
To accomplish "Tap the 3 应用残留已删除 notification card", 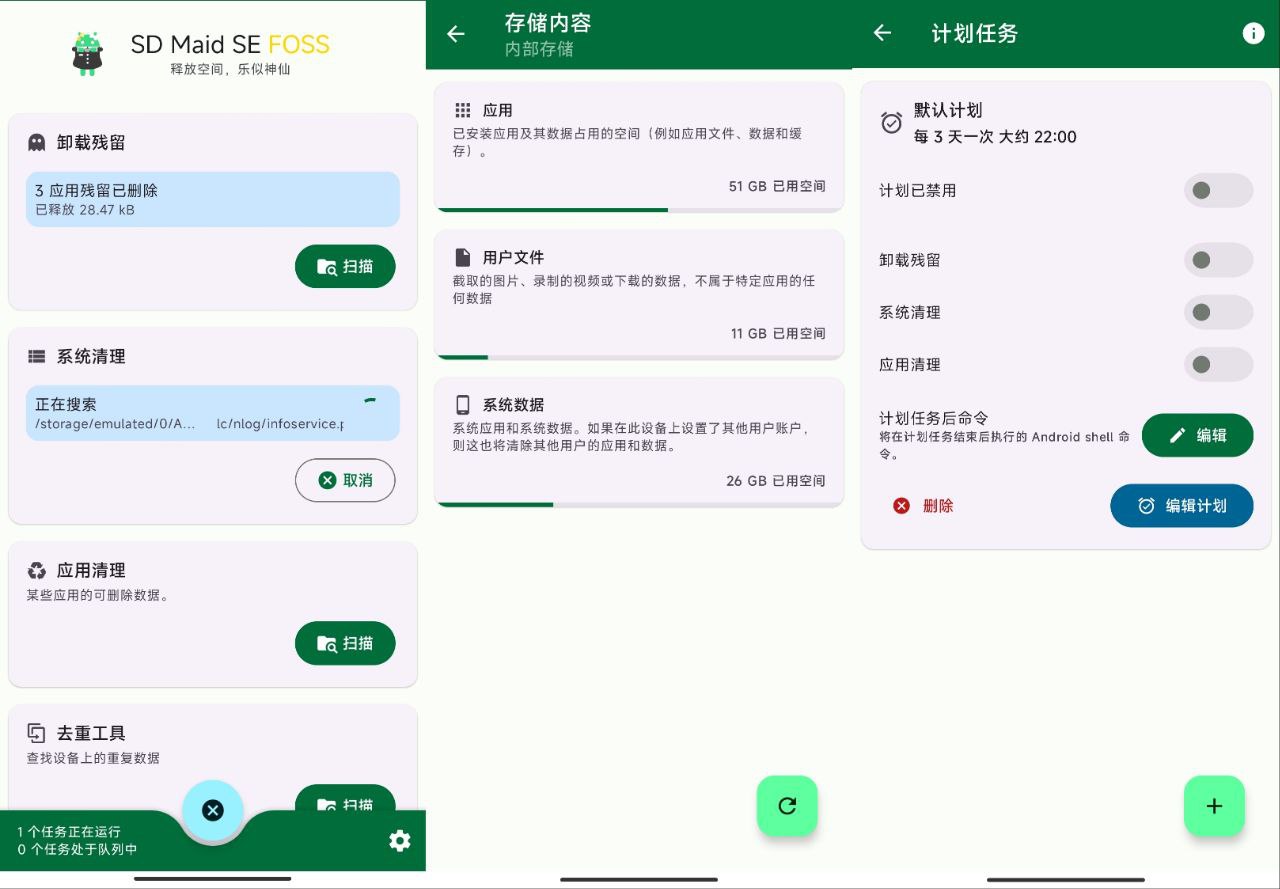I will [212, 199].
